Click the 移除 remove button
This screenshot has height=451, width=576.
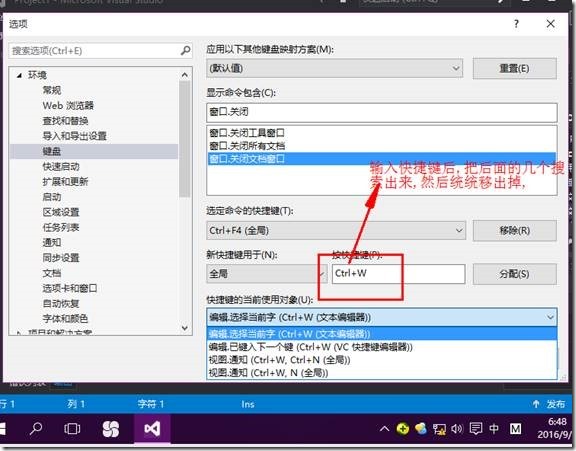pos(514,231)
